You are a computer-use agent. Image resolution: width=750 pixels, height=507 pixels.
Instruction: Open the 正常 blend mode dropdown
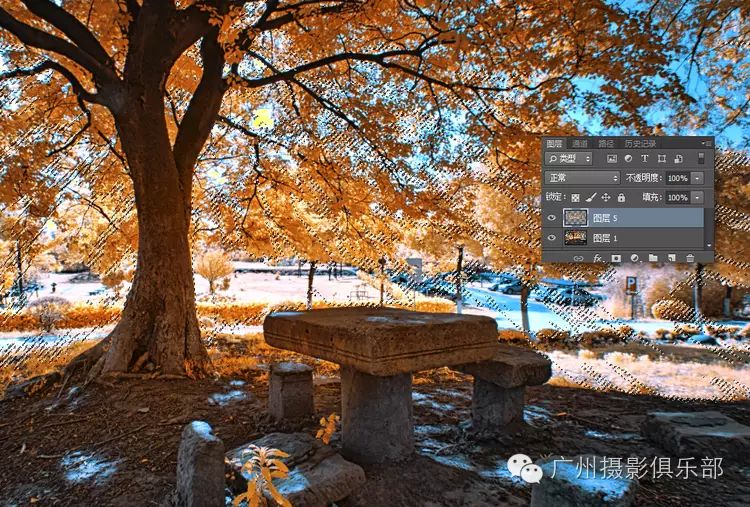583,178
